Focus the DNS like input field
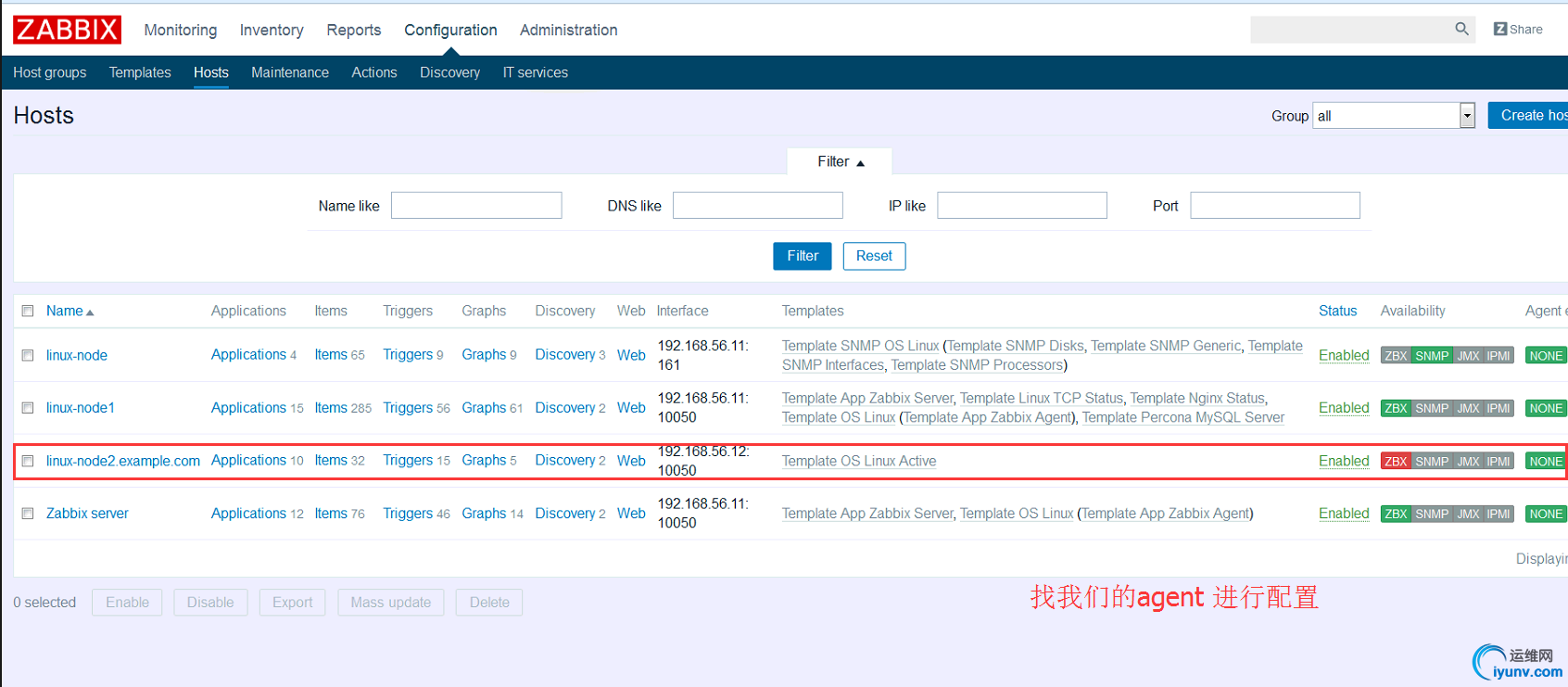Image resolution: width=1568 pixels, height=687 pixels. (x=758, y=206)
